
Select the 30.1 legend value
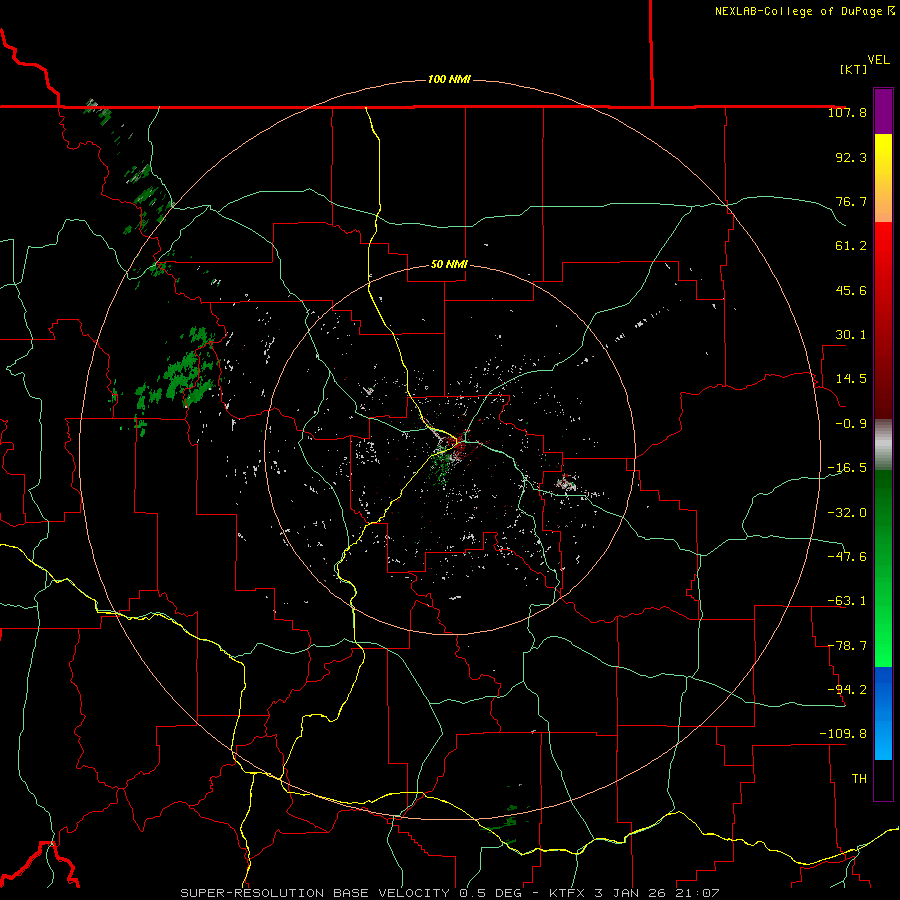pyautogui.click(x=851, y=335)
